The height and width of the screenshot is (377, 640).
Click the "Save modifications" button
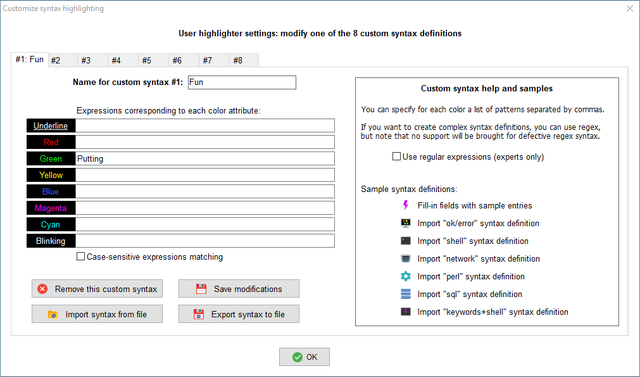[239, 289]
